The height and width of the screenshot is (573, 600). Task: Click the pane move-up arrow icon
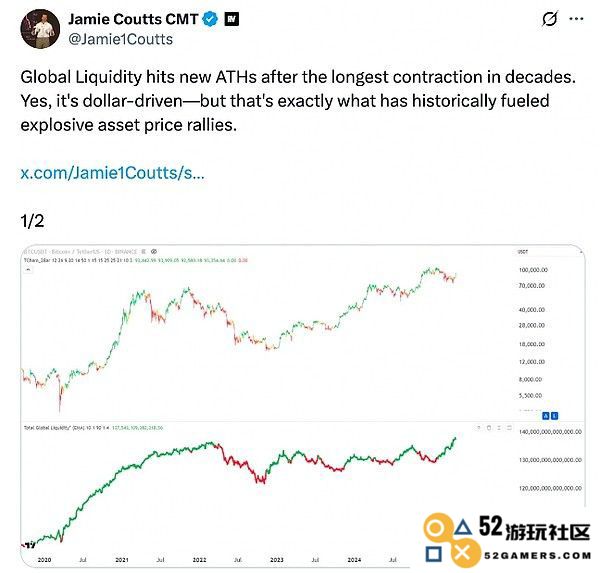pyautogui.click(x=478, y=428)
